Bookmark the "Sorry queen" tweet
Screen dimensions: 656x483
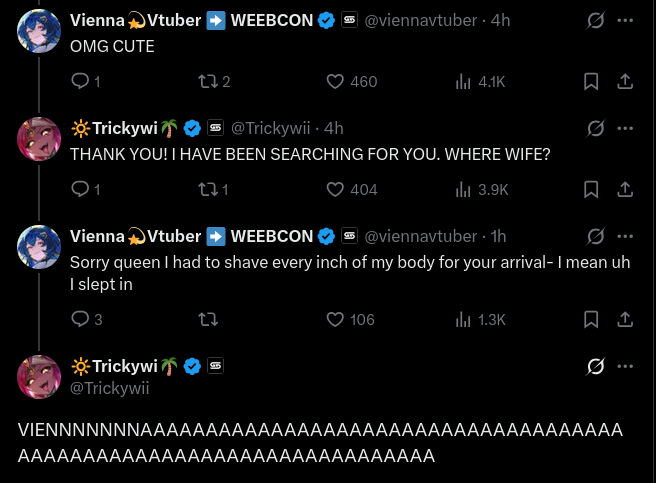tap(591, 320)
